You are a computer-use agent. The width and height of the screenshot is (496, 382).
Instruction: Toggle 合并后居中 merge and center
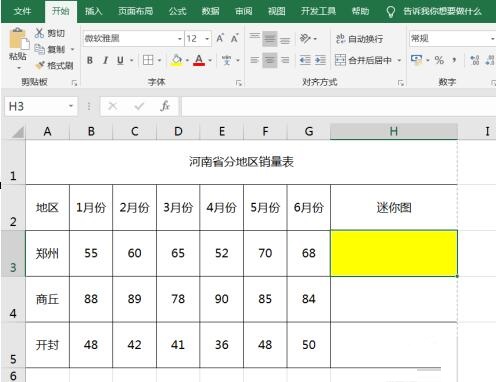pyautogui.click(x=363, y=60)
